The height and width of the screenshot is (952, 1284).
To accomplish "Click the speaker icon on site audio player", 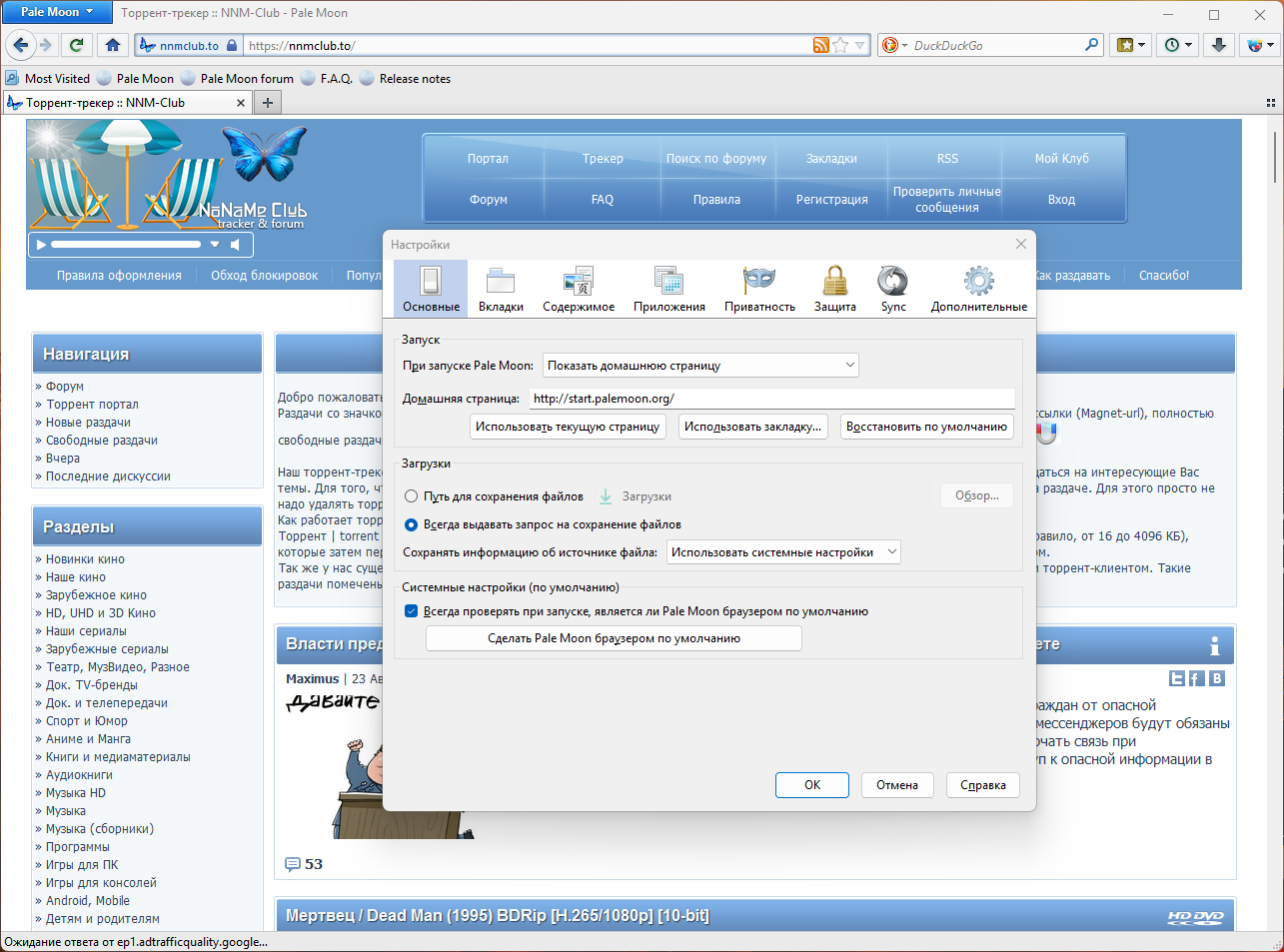I will (x=235, y=244).
